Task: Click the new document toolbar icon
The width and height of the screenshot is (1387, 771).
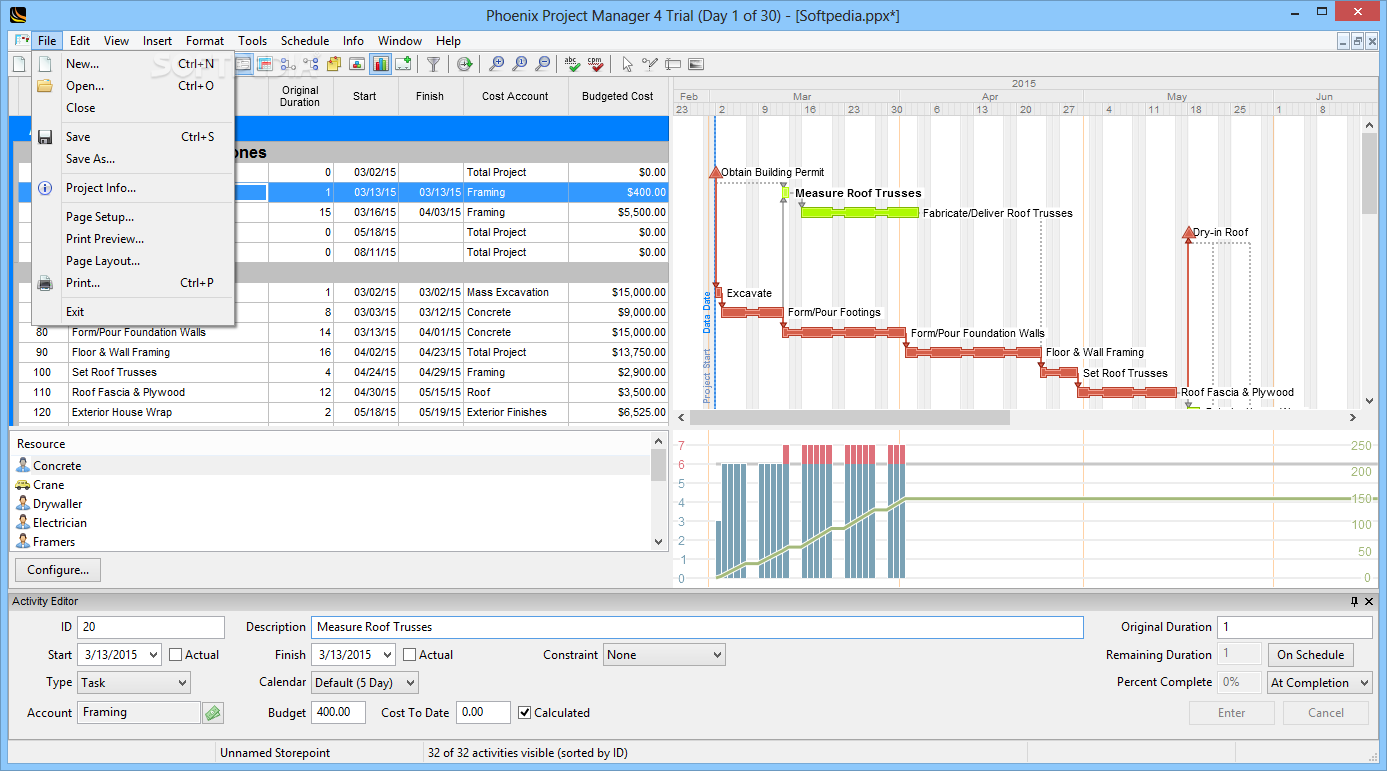Action: [x=19, y=64]
